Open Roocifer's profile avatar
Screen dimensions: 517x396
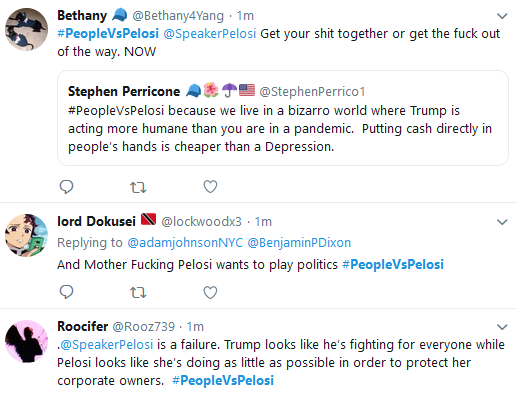click(x=26, y=341)
